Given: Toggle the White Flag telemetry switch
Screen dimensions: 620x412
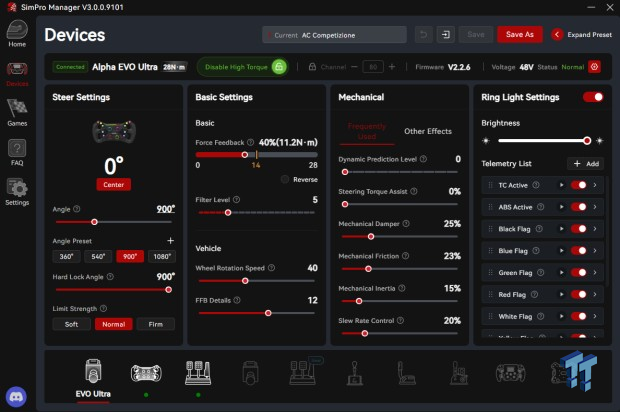Looking at the screenshot, I should click(578, 316).
